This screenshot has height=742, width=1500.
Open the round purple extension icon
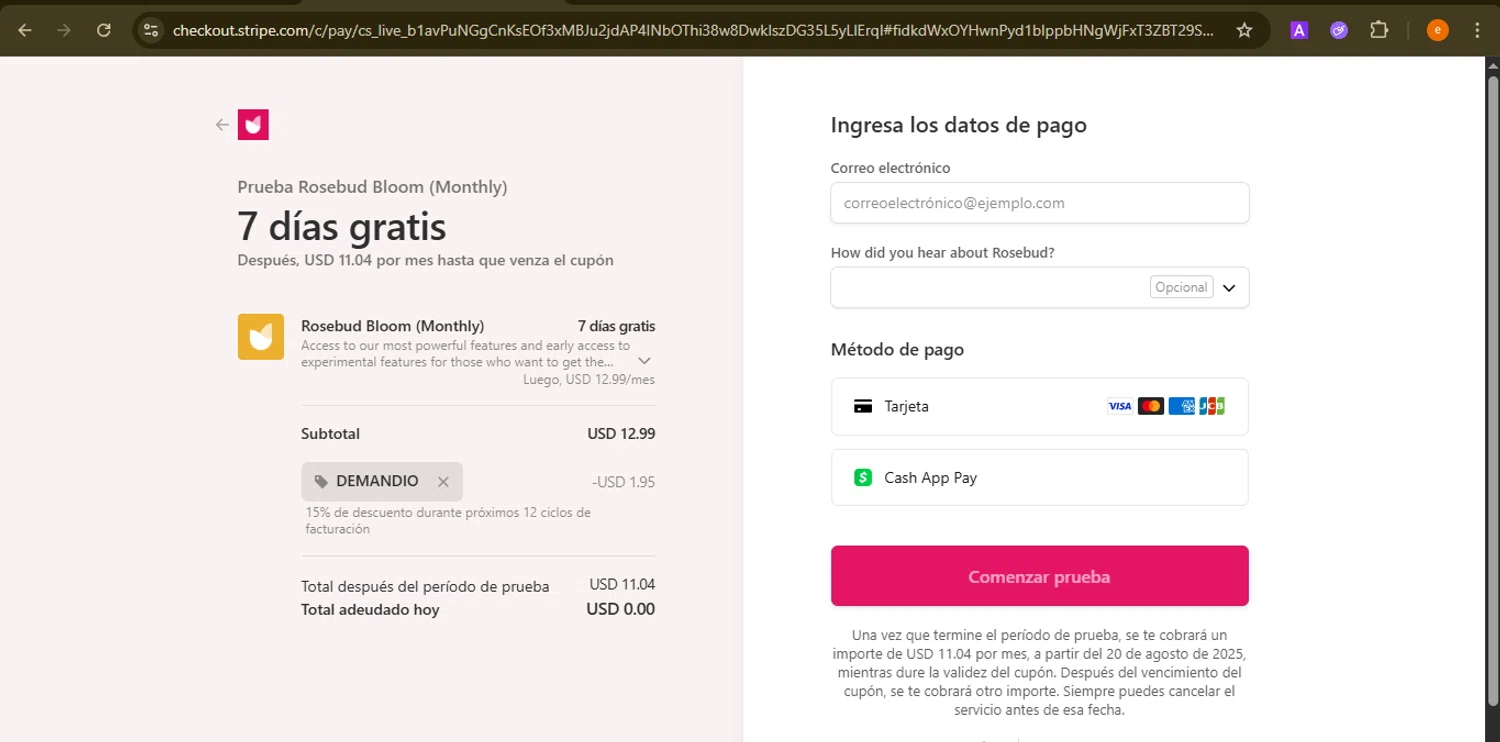coord(1339,30)
